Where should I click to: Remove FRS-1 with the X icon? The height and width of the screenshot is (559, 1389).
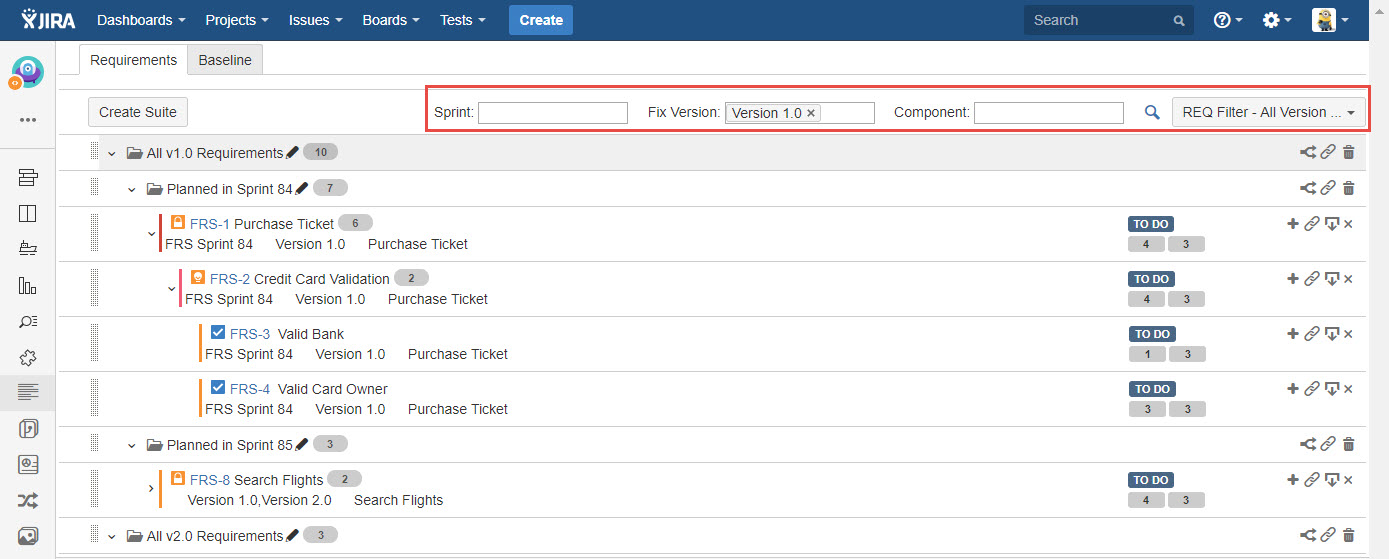tap(1348, 224)
